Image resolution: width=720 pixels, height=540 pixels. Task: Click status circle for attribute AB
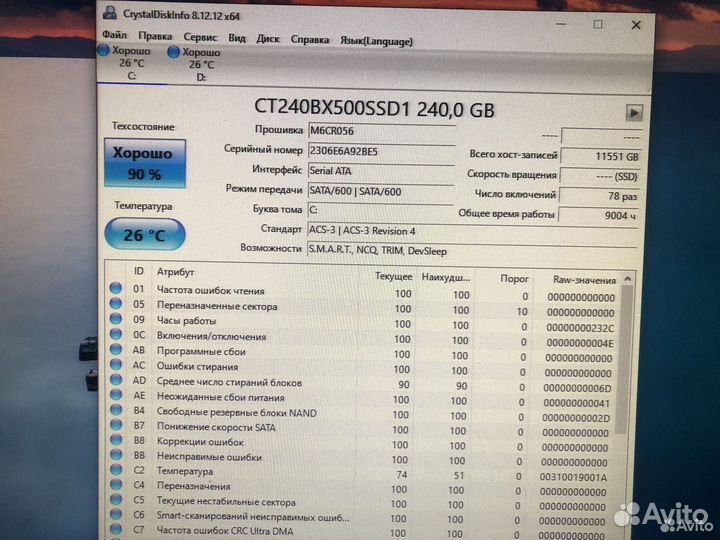point(116,349)
